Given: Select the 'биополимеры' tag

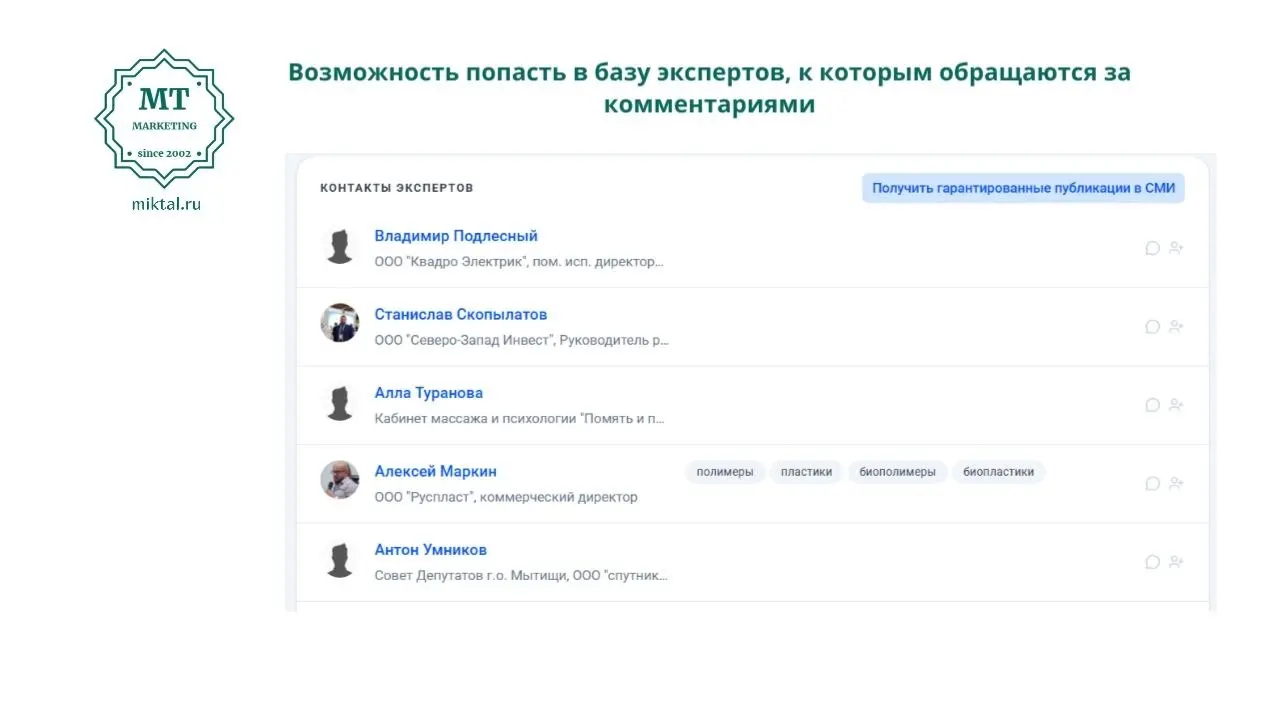Looking at the screenshot, I should tap(897, 472).
